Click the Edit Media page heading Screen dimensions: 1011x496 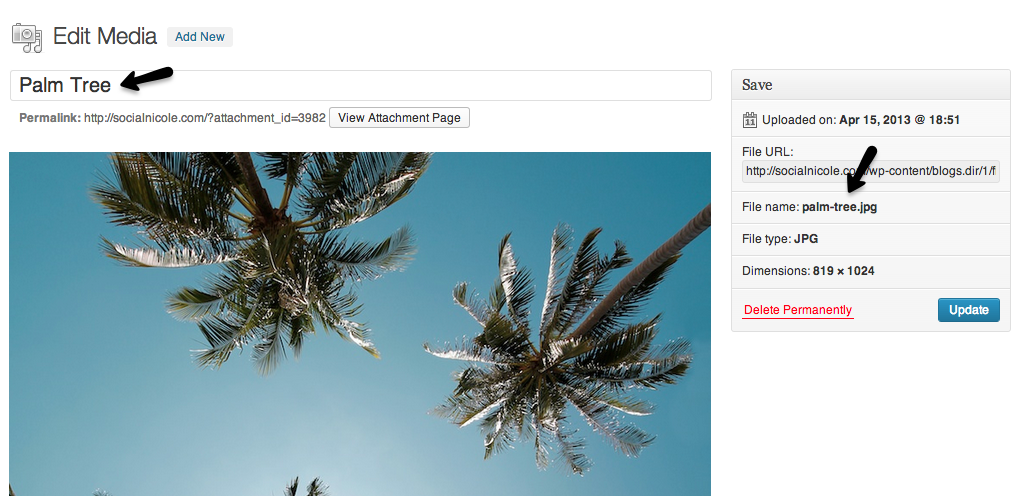[104, 37]
